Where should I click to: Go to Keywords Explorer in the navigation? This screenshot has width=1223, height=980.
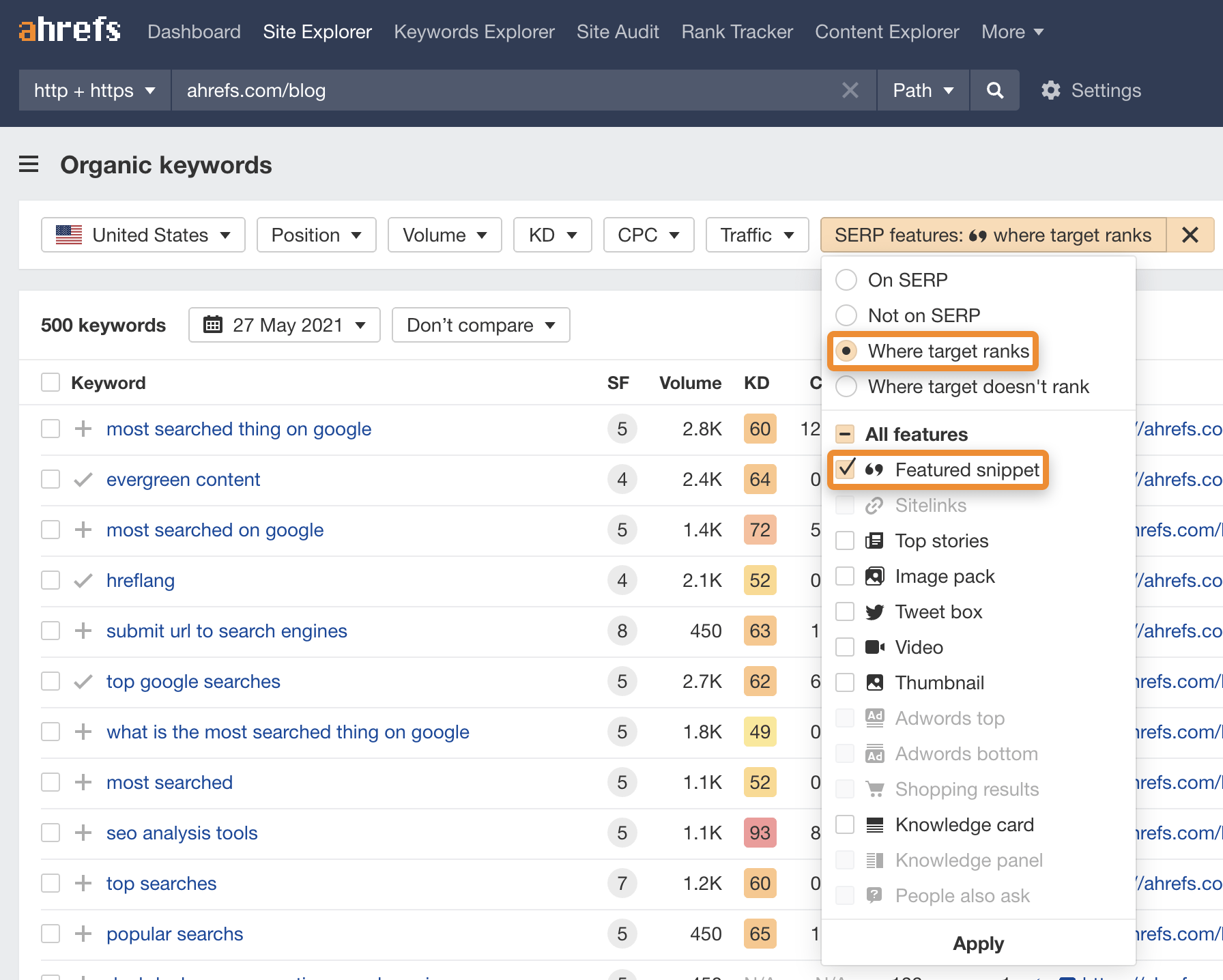point(474,31)
